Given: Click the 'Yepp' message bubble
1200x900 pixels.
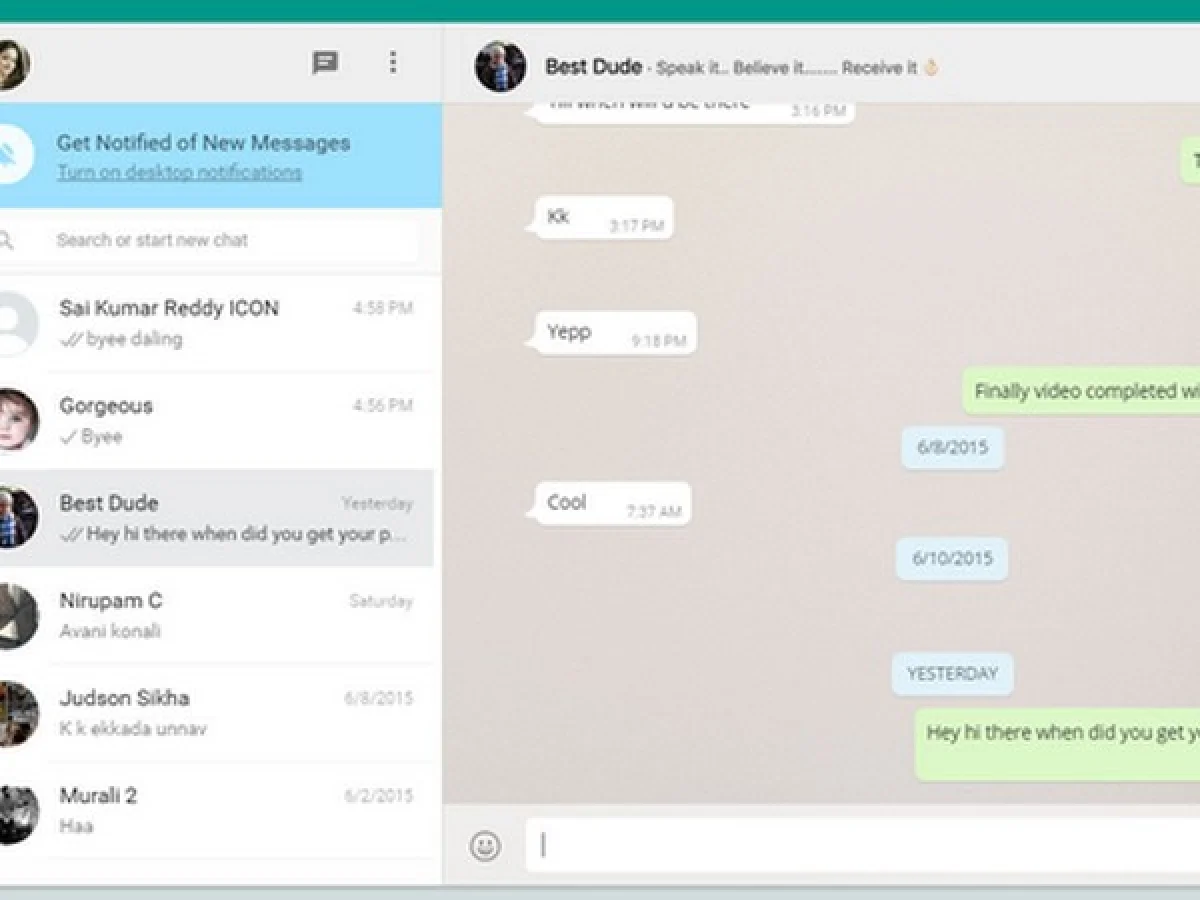Looking at the screenshot, I should click(614, 333).
